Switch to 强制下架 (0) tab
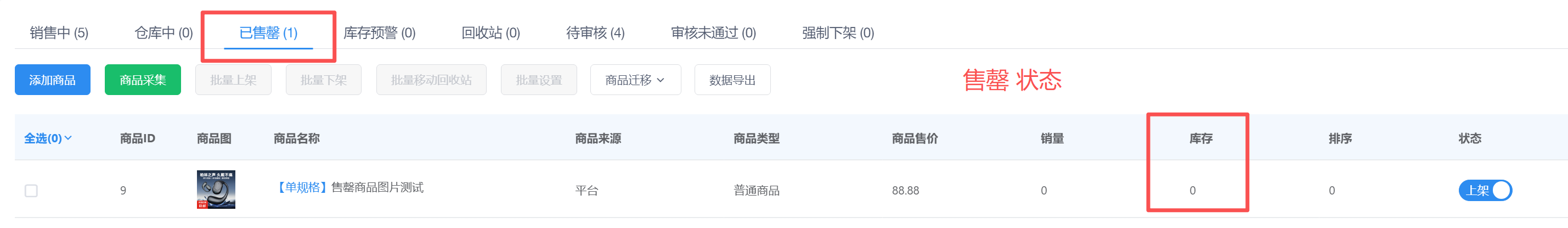This screenshot has width=1568, height=228. coord(838,33)
